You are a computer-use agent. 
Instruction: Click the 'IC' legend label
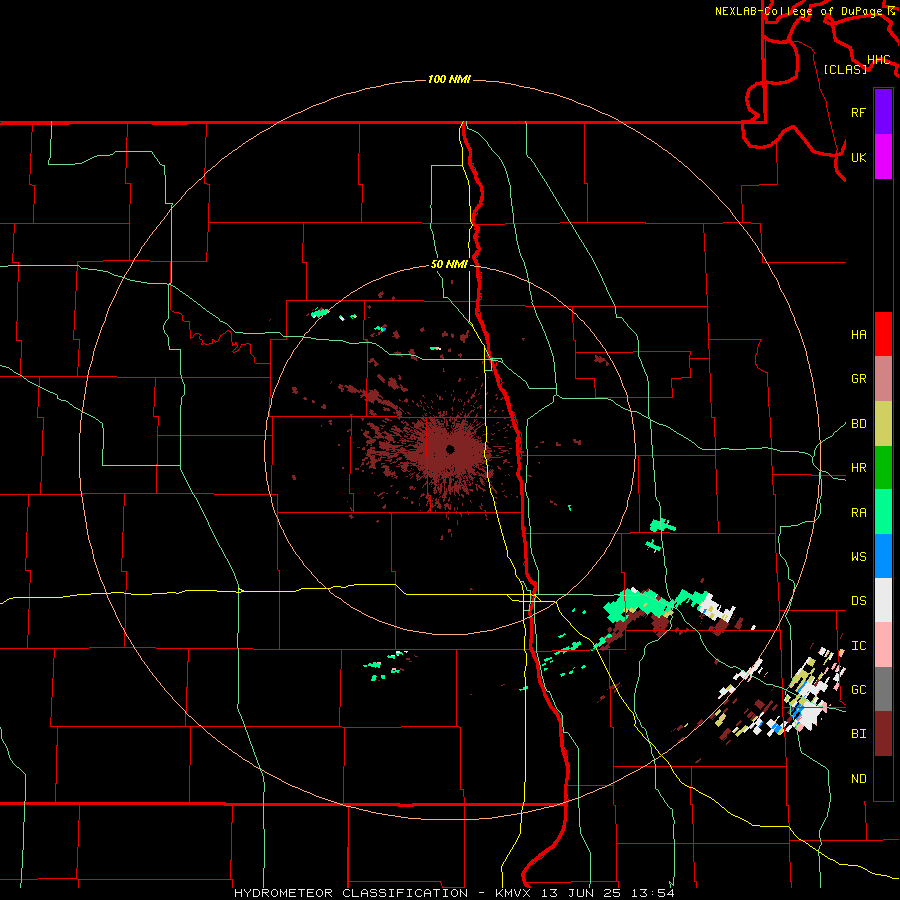(858, 646)
